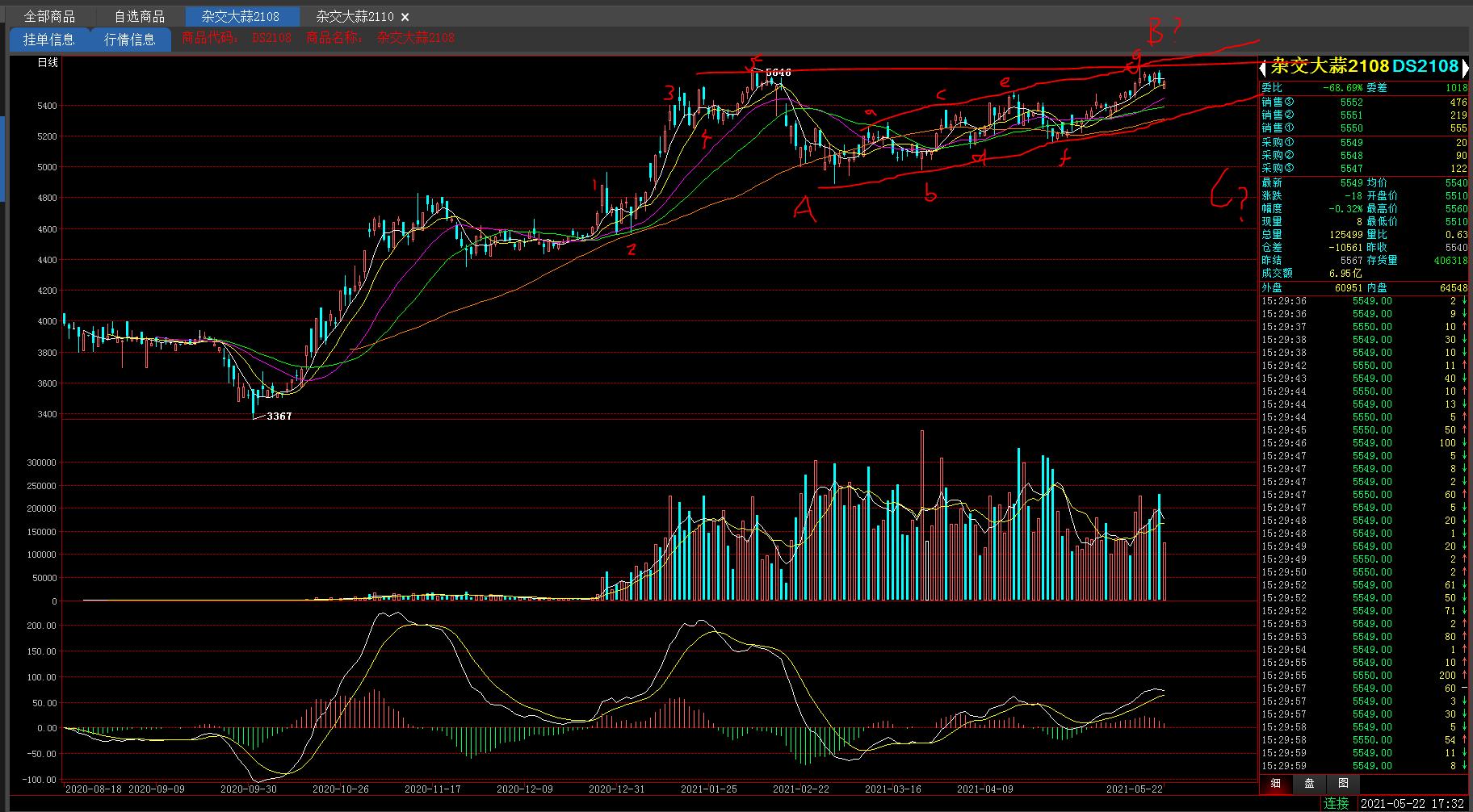Click the 5400 price axis label
1473x812 pixels.
[46, 106]
